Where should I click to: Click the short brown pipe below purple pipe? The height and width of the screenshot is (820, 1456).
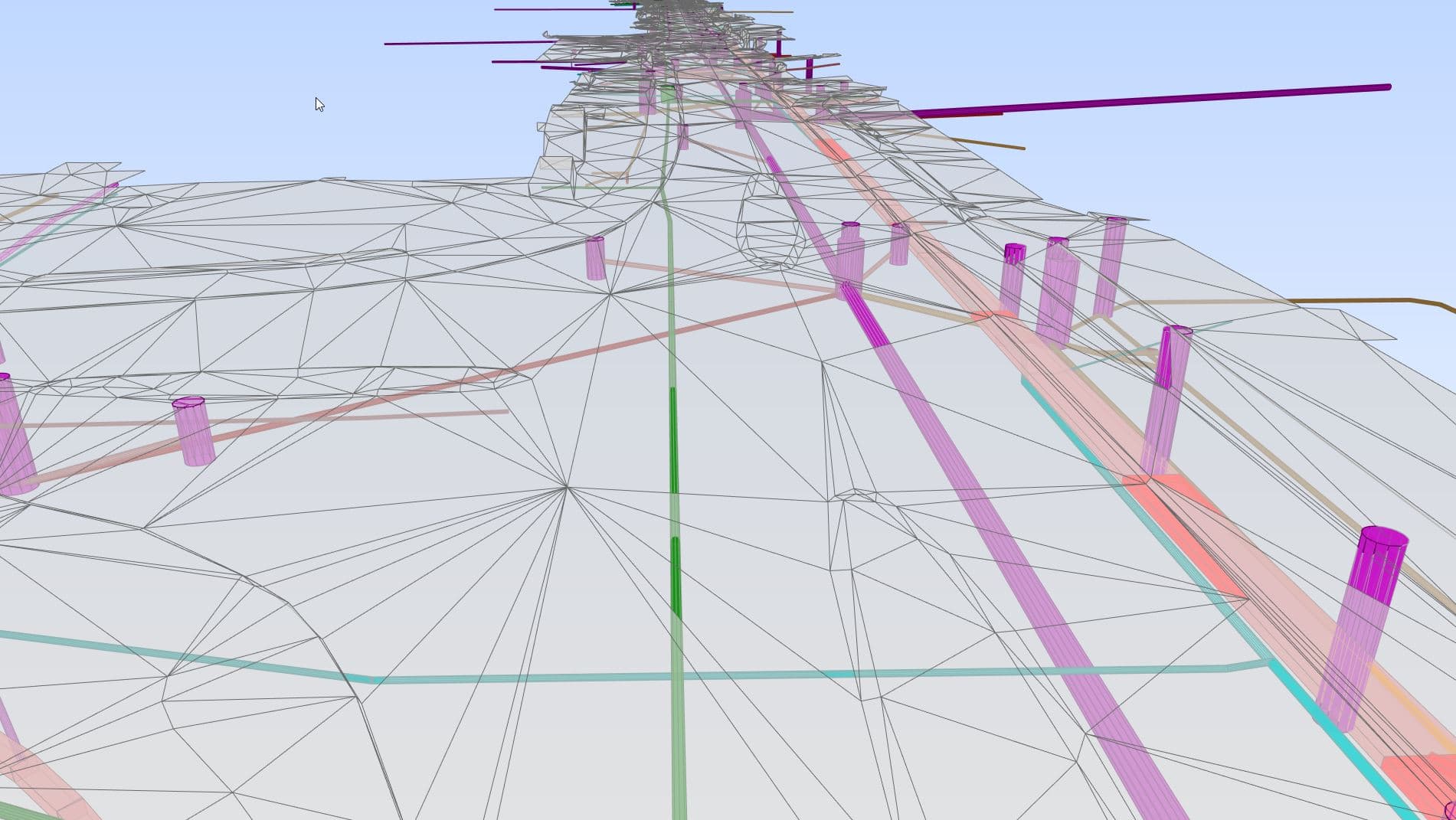[x=988, y=143]
